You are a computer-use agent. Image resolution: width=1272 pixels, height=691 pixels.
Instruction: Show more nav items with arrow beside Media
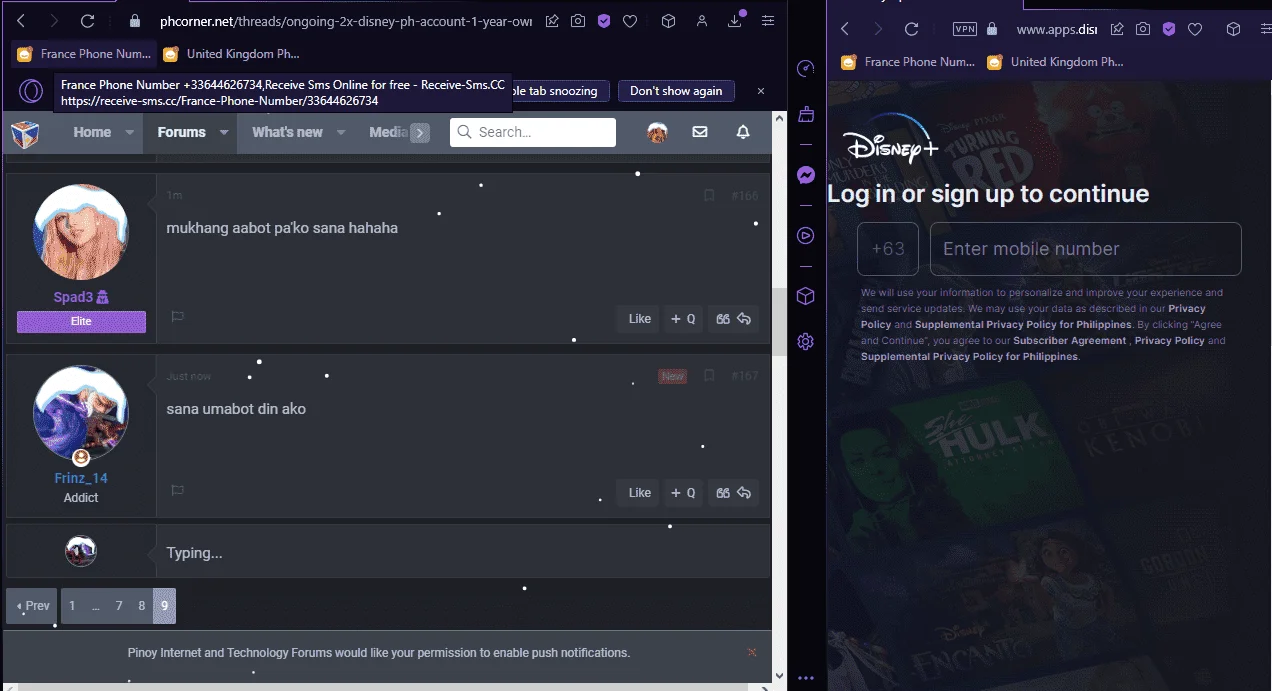point(420,132)
